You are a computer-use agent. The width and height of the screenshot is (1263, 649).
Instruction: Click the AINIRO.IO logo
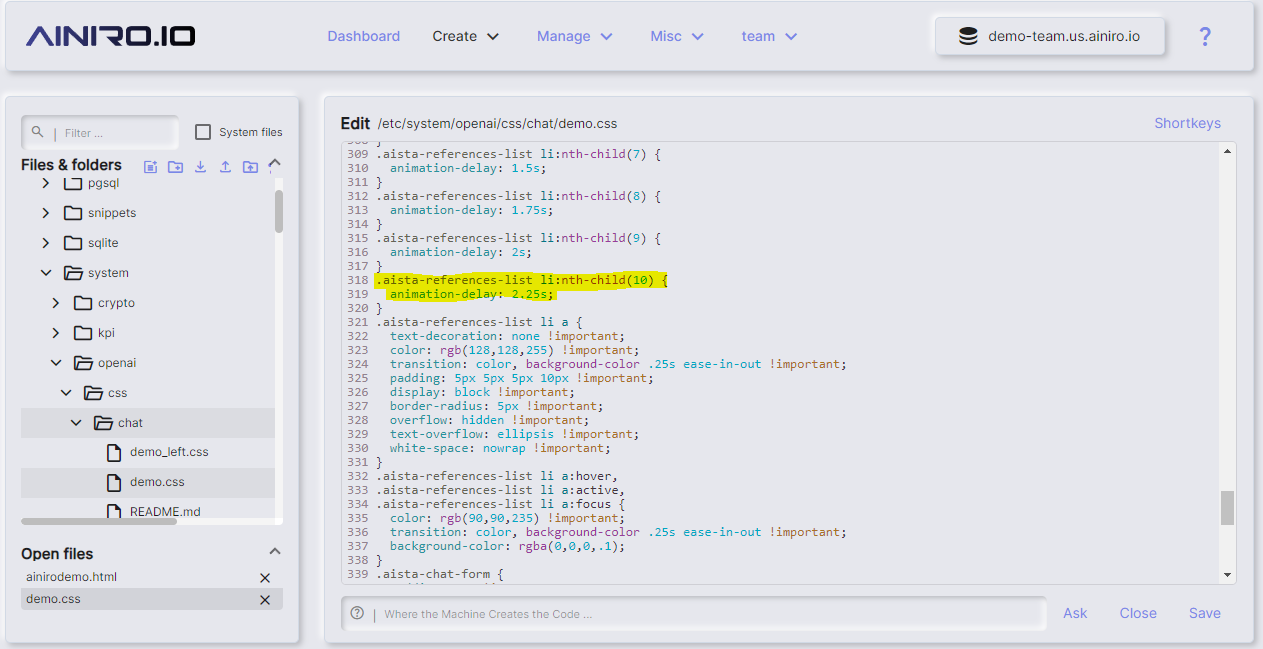tap(110, 36)
